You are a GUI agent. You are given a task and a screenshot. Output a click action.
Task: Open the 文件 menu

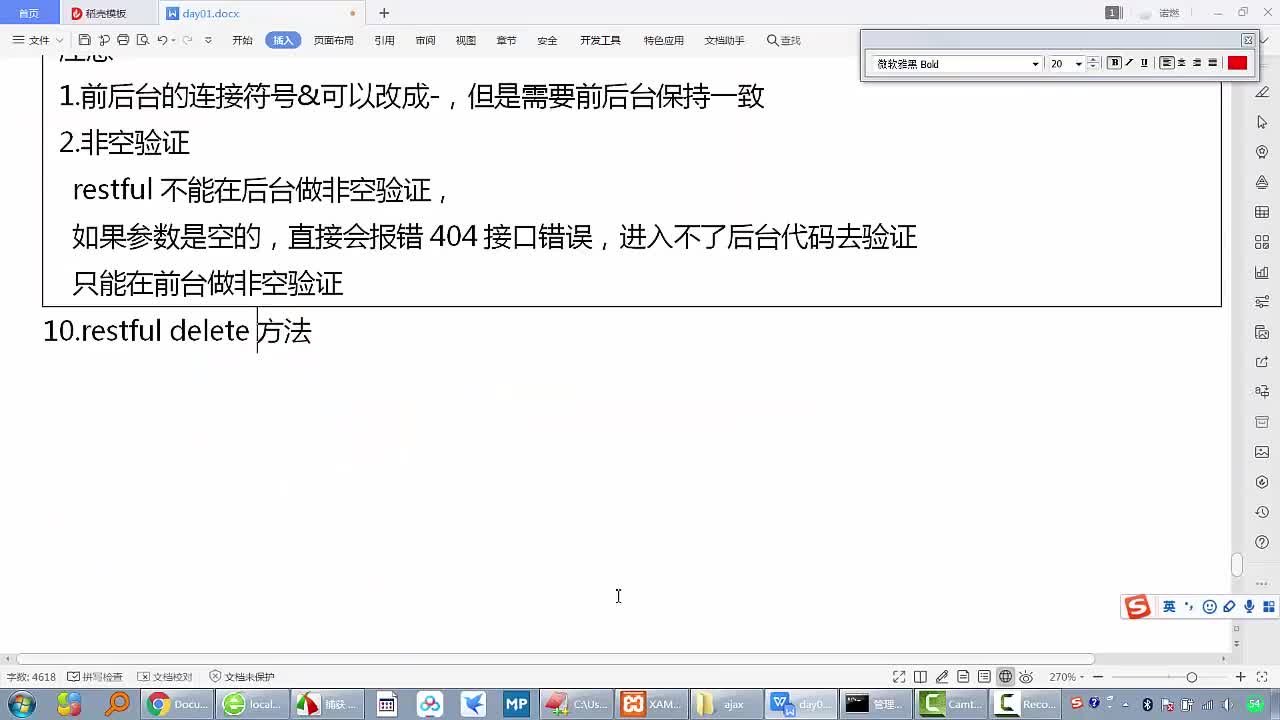38,40
